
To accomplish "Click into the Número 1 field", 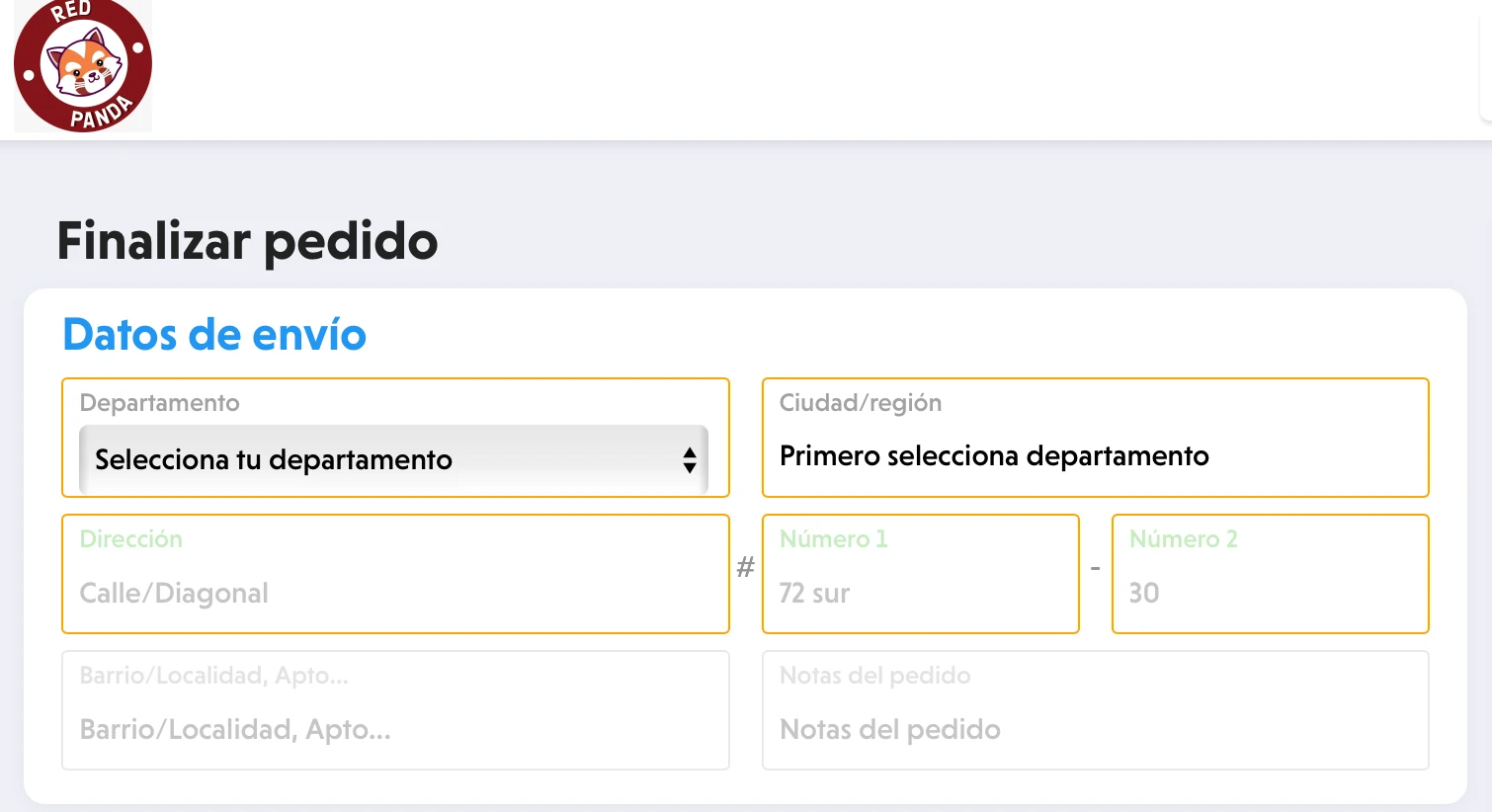I will point(920,593).
